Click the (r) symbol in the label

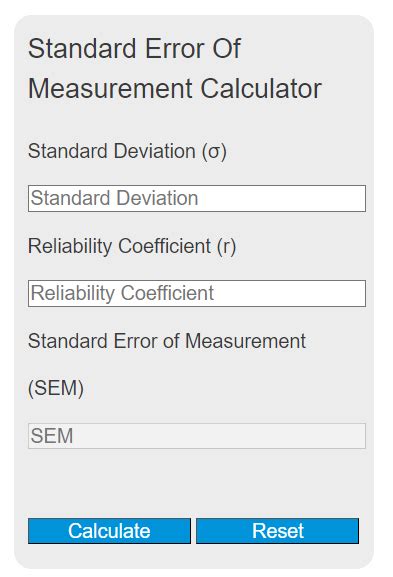(x=226, y=247)
